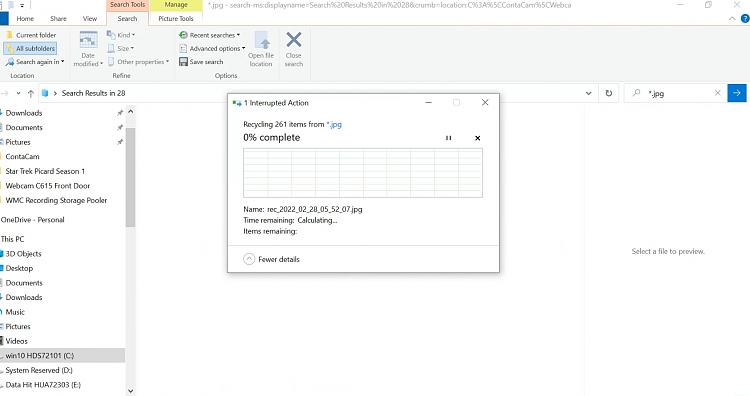
Task: Click the Save search icon
Action: pos(183,62)
